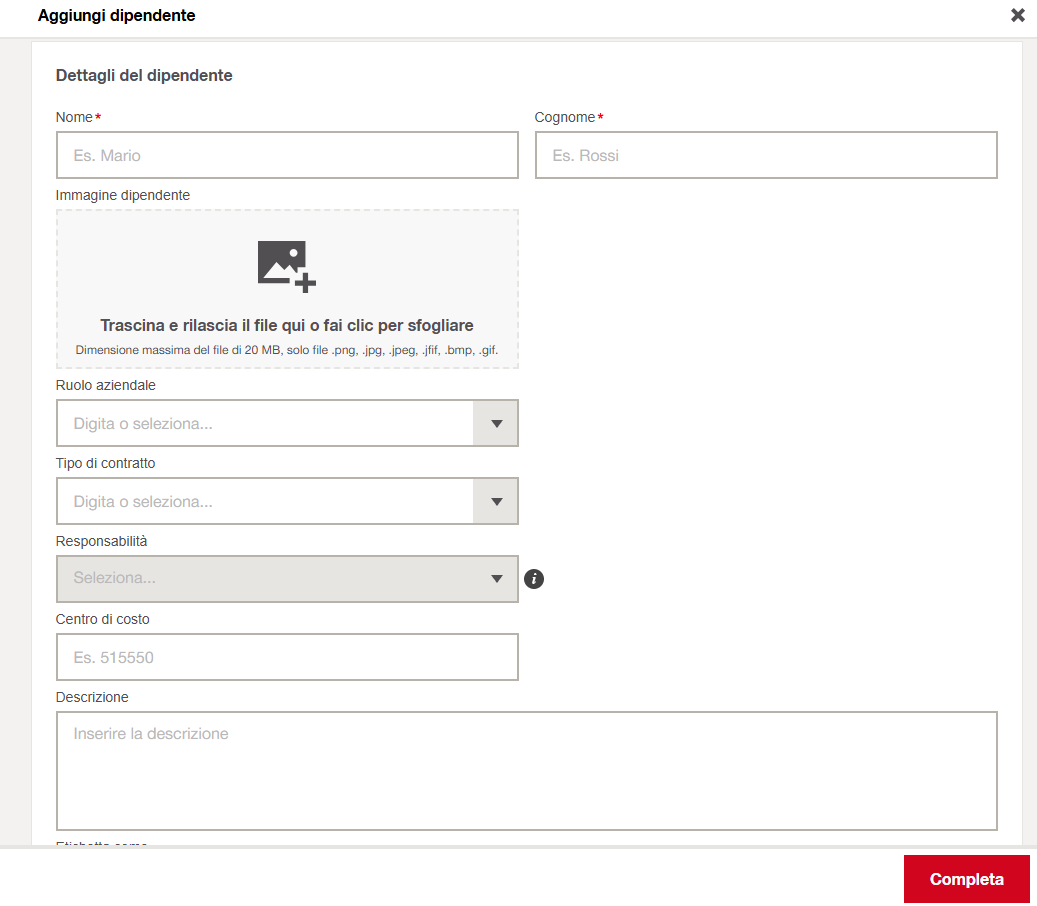Click the Responsabilità 'Seleziona...' field
Image resolution: width=1037 pixels, height=906 pixels.
pos(265,579)
